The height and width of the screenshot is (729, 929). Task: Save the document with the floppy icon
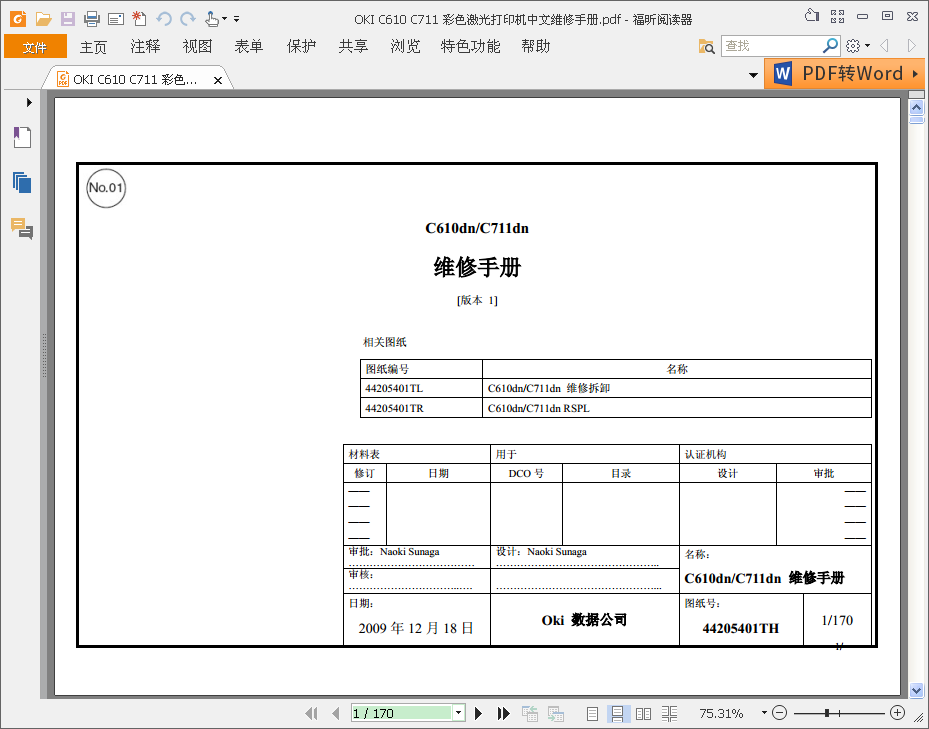(x=68, y=19)
